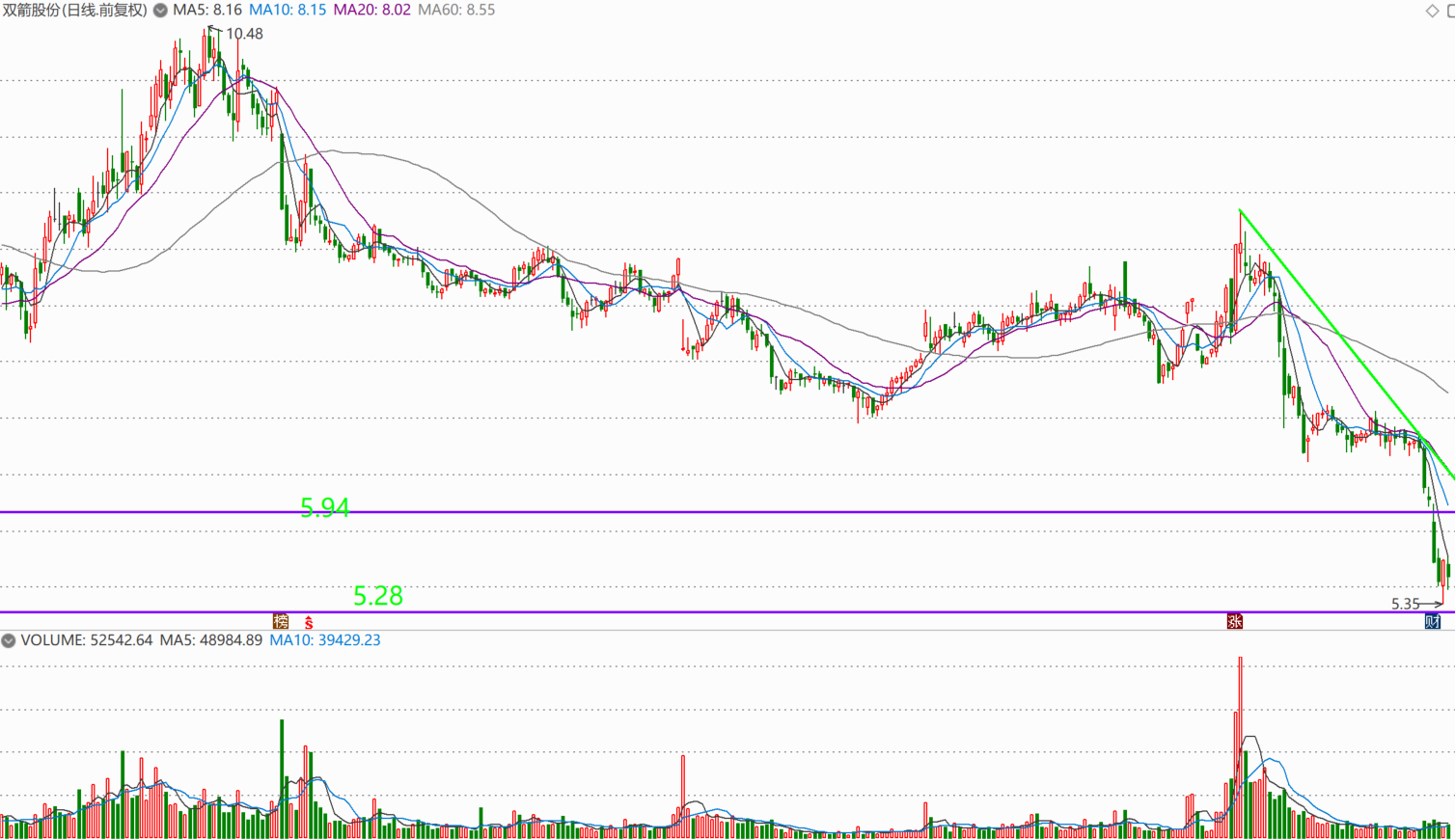This screenshot has height=840, width=1455.
Task: Click the 双箭股份(日线.前复权) chart title
Action: tap(74, 10)
